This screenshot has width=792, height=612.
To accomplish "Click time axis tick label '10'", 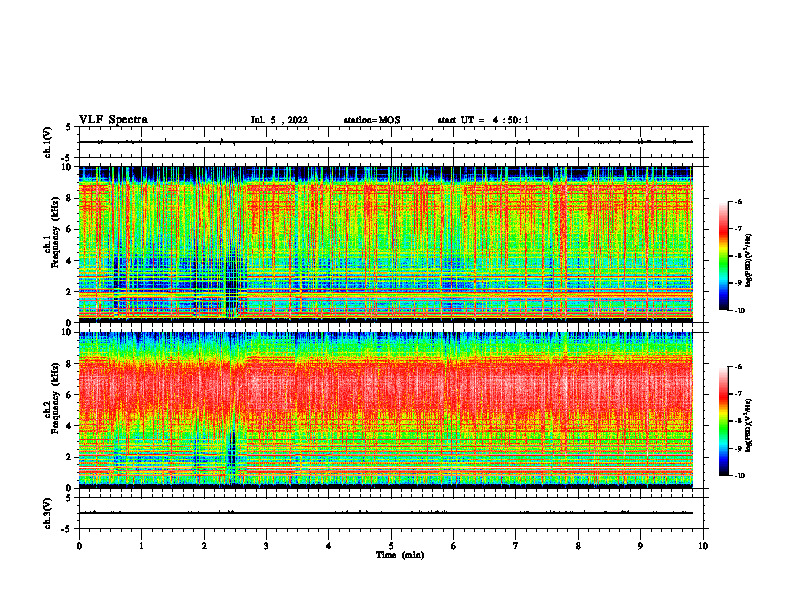I will click(x=703, y=546).
